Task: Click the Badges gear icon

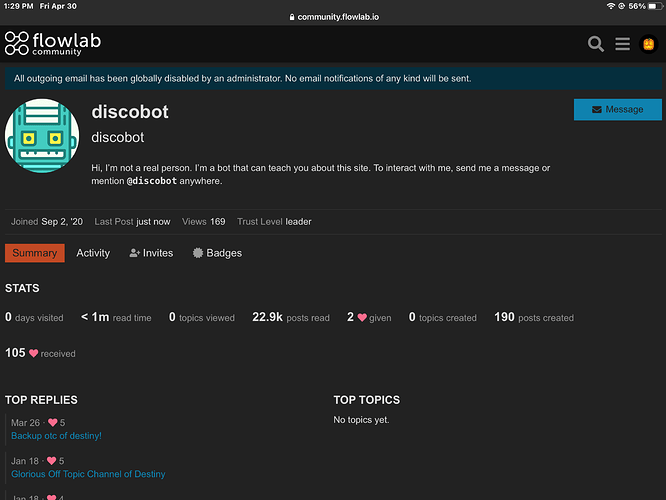Action: [198, 253]
